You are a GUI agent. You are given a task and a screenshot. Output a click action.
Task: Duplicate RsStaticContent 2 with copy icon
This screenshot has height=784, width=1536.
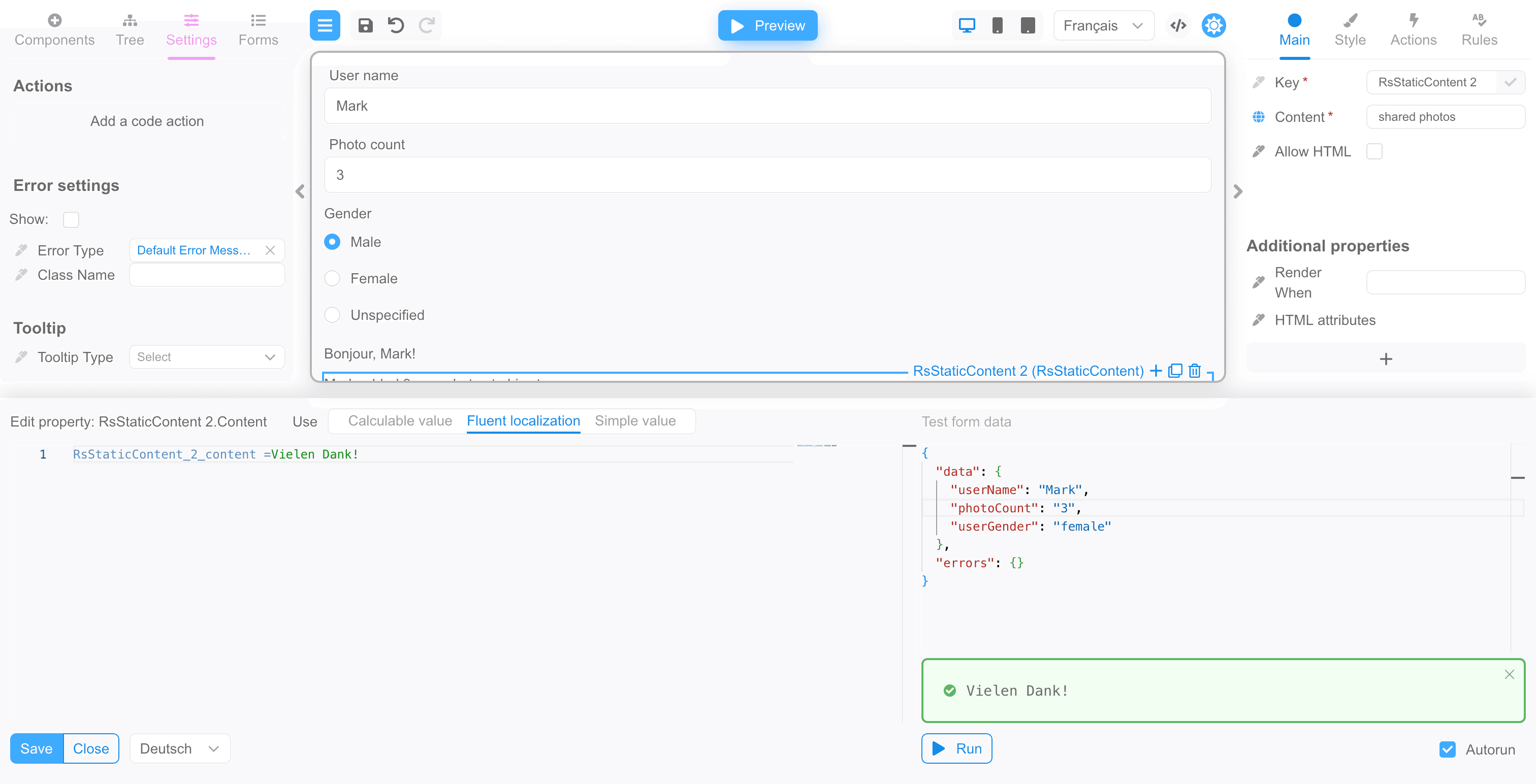[1175, 371]
